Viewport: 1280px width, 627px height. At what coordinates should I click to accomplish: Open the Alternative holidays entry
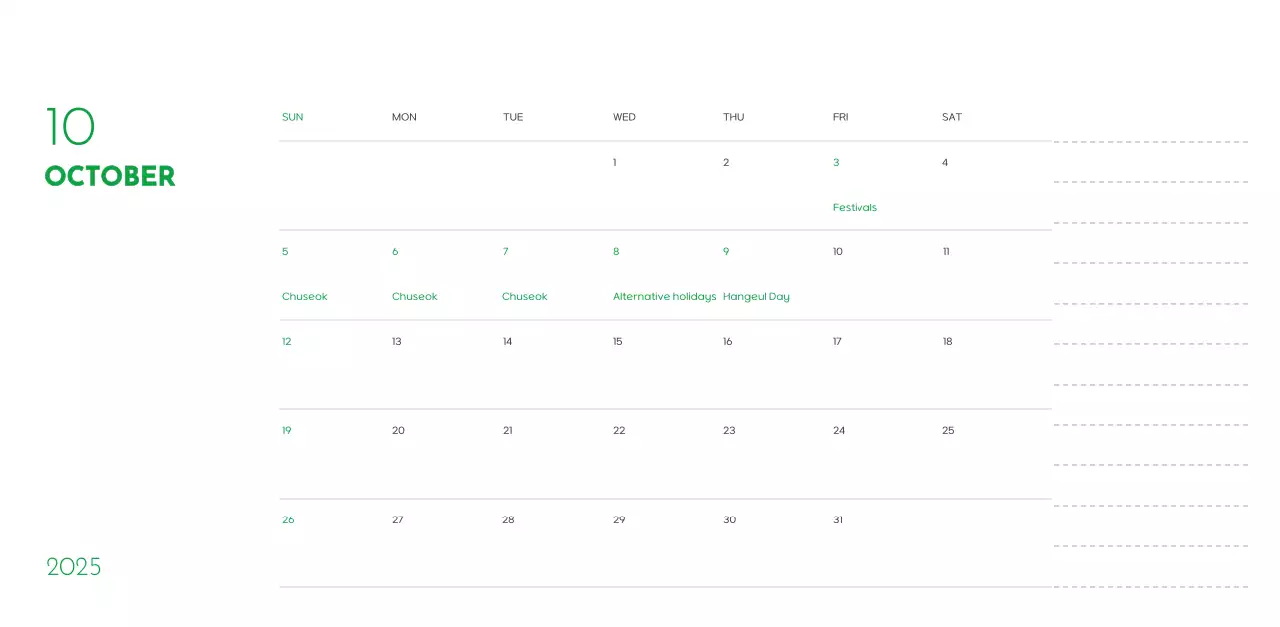664,296
